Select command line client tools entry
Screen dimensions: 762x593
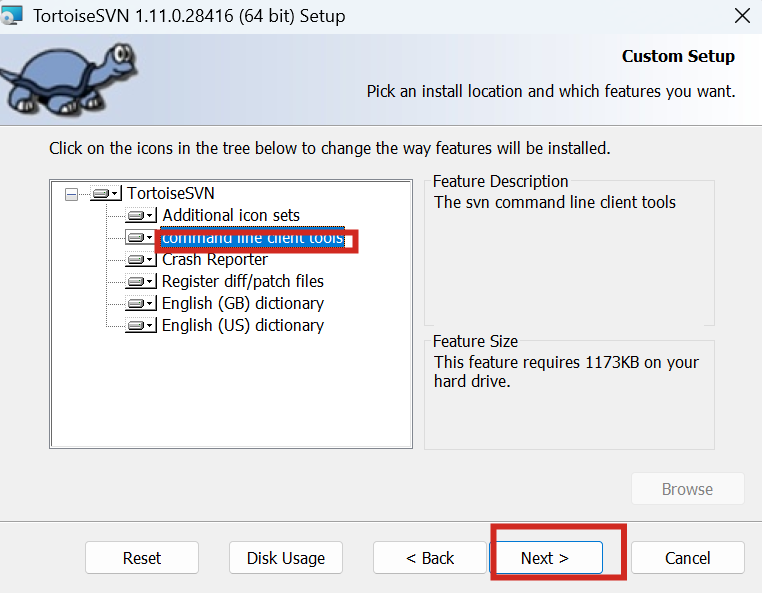[x=252, y=238]
